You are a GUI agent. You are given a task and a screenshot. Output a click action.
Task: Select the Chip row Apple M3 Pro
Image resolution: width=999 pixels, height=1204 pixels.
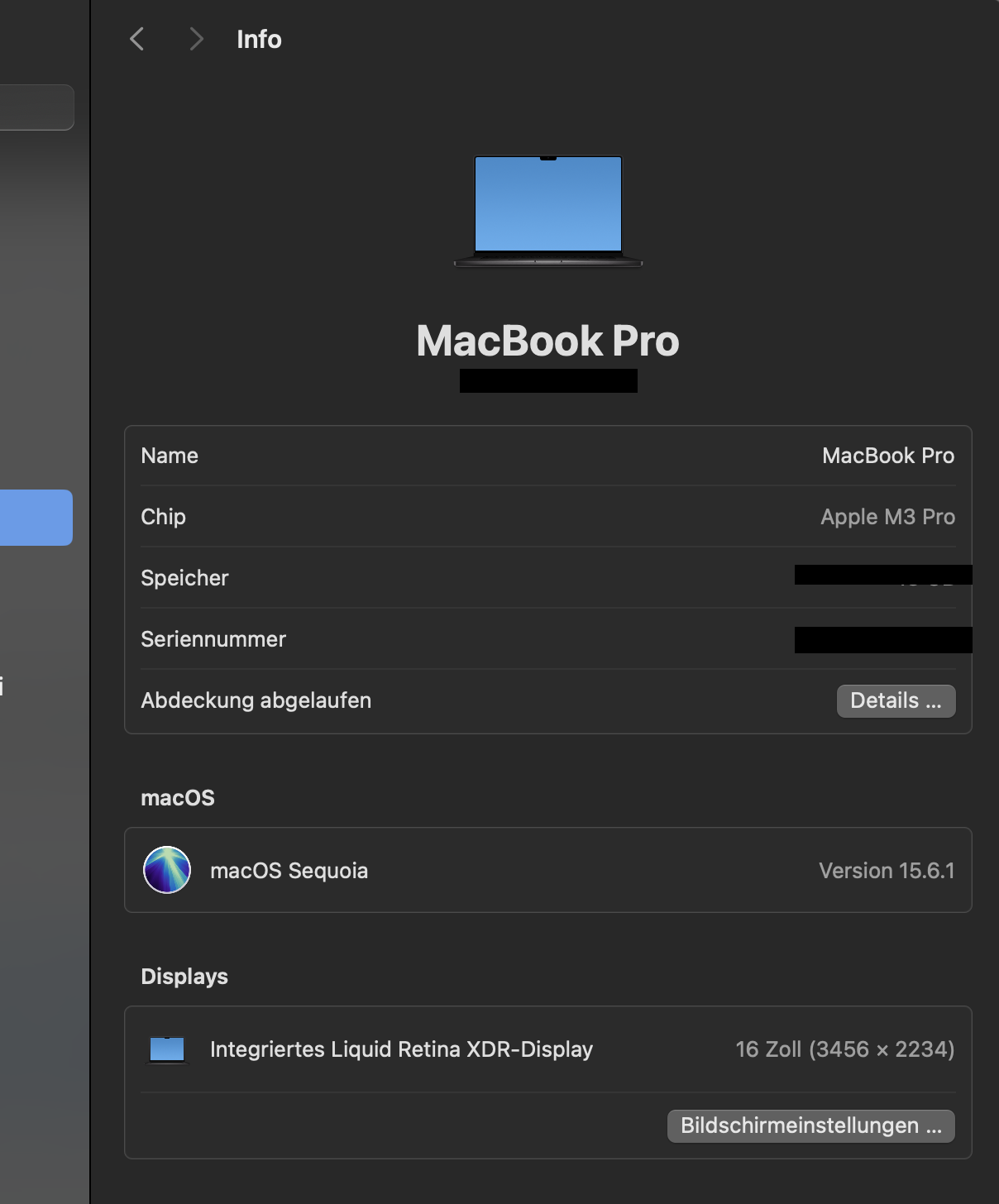[547, 517]
